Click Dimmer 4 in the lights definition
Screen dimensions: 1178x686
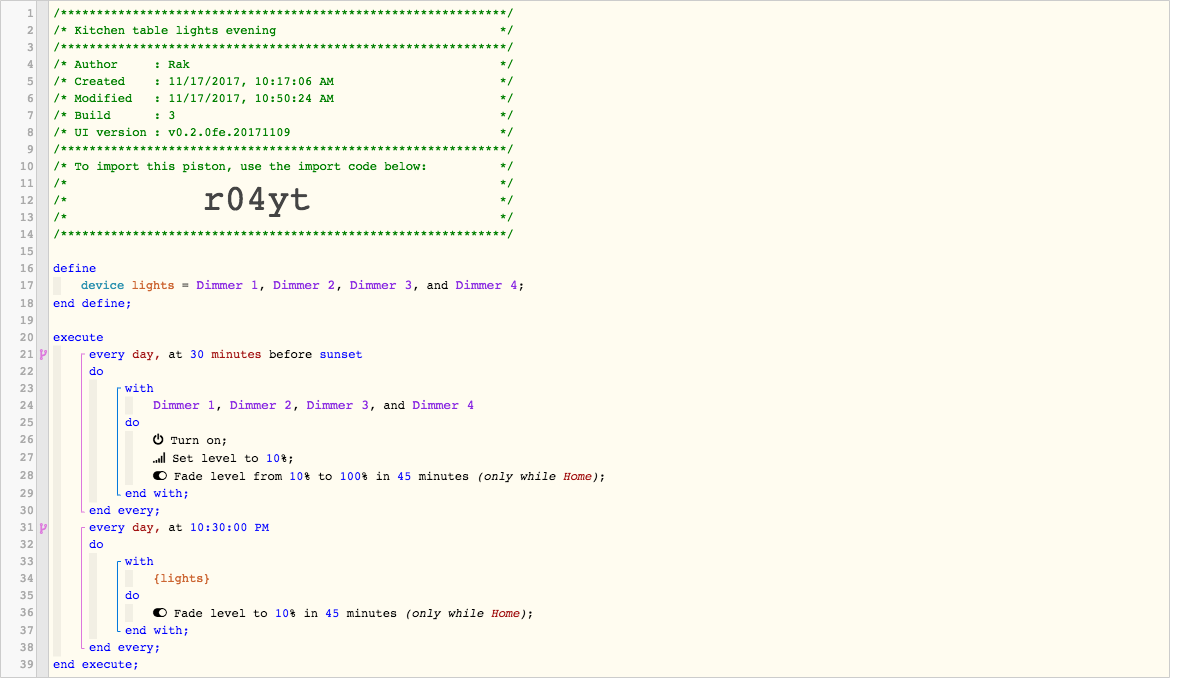coord(486,286)
